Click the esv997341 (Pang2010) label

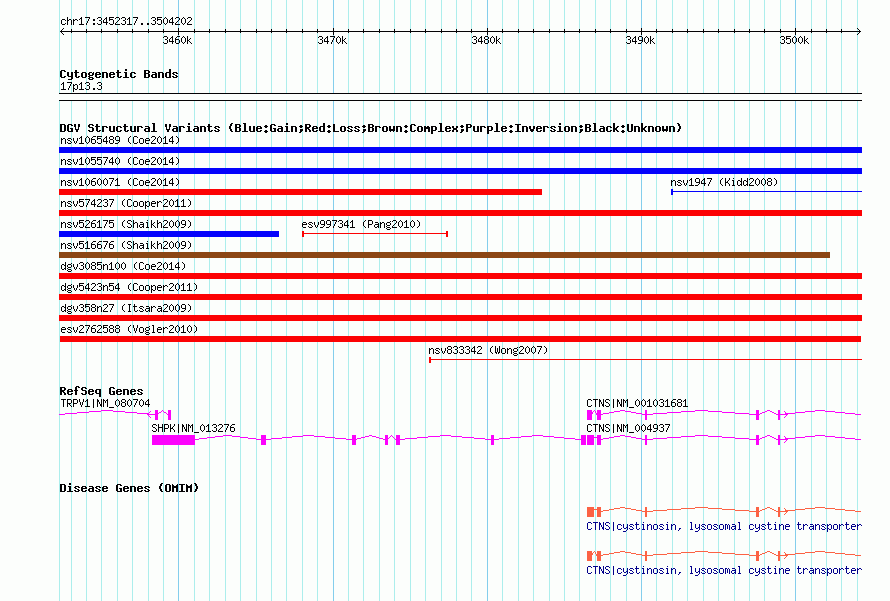point(361,224)
